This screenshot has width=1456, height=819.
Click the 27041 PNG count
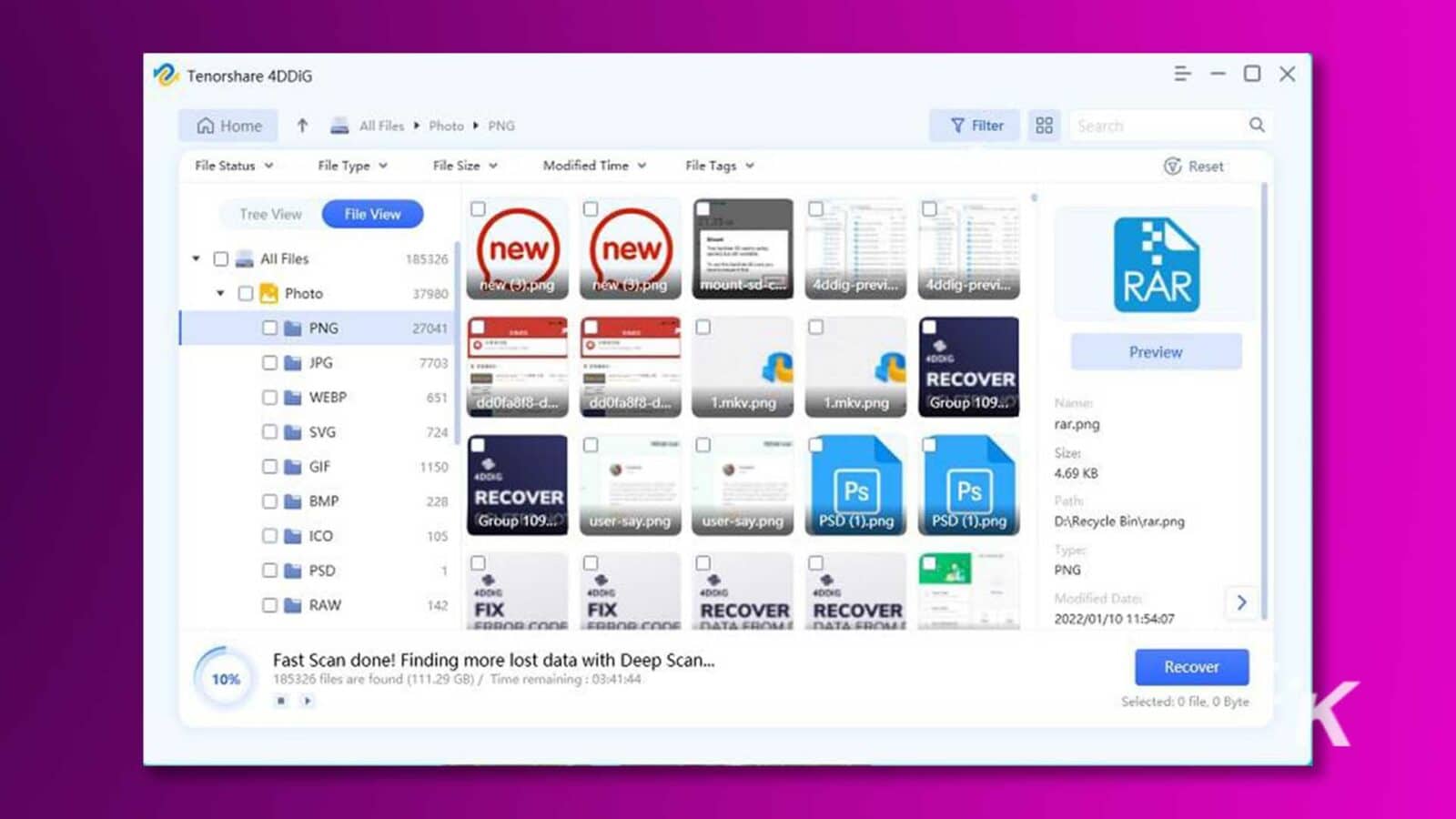coord(430,329)
